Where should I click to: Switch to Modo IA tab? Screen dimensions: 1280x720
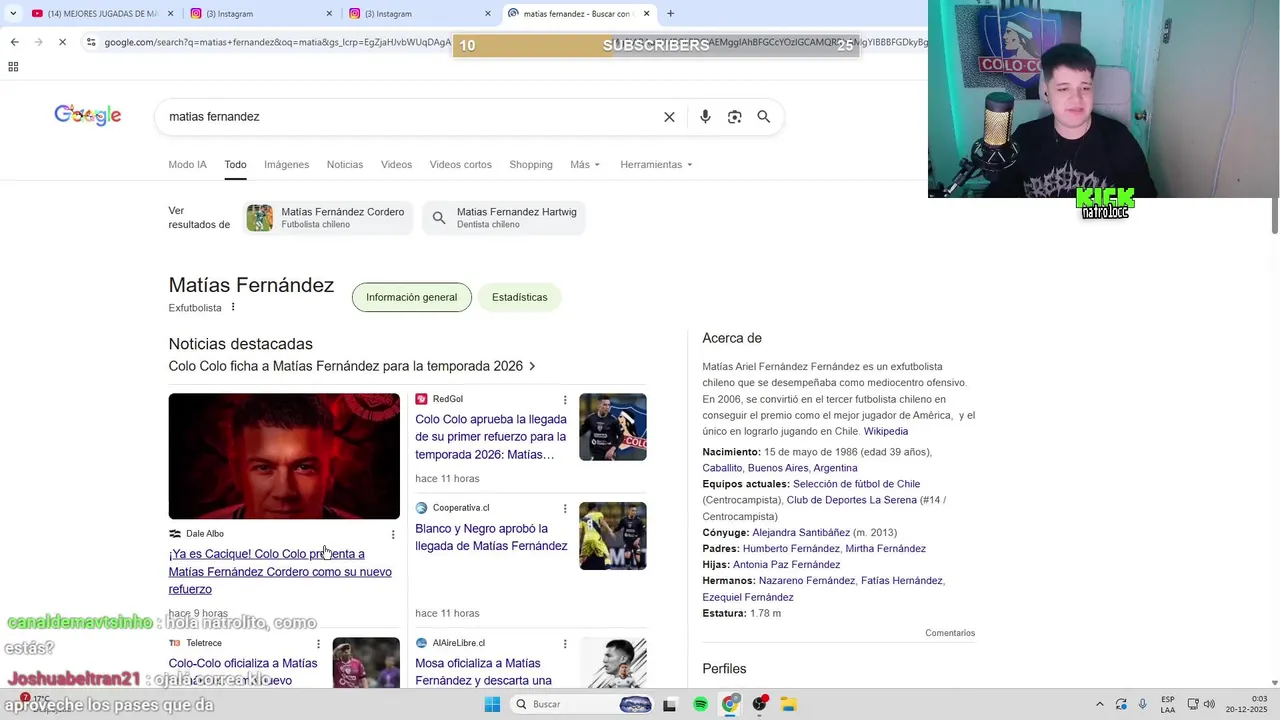(x=187, y=165)
